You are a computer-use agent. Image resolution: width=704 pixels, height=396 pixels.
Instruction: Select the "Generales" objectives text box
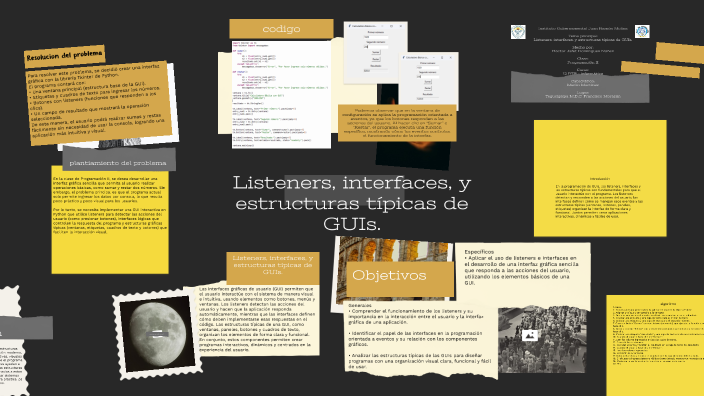click(x=420, y=337)
